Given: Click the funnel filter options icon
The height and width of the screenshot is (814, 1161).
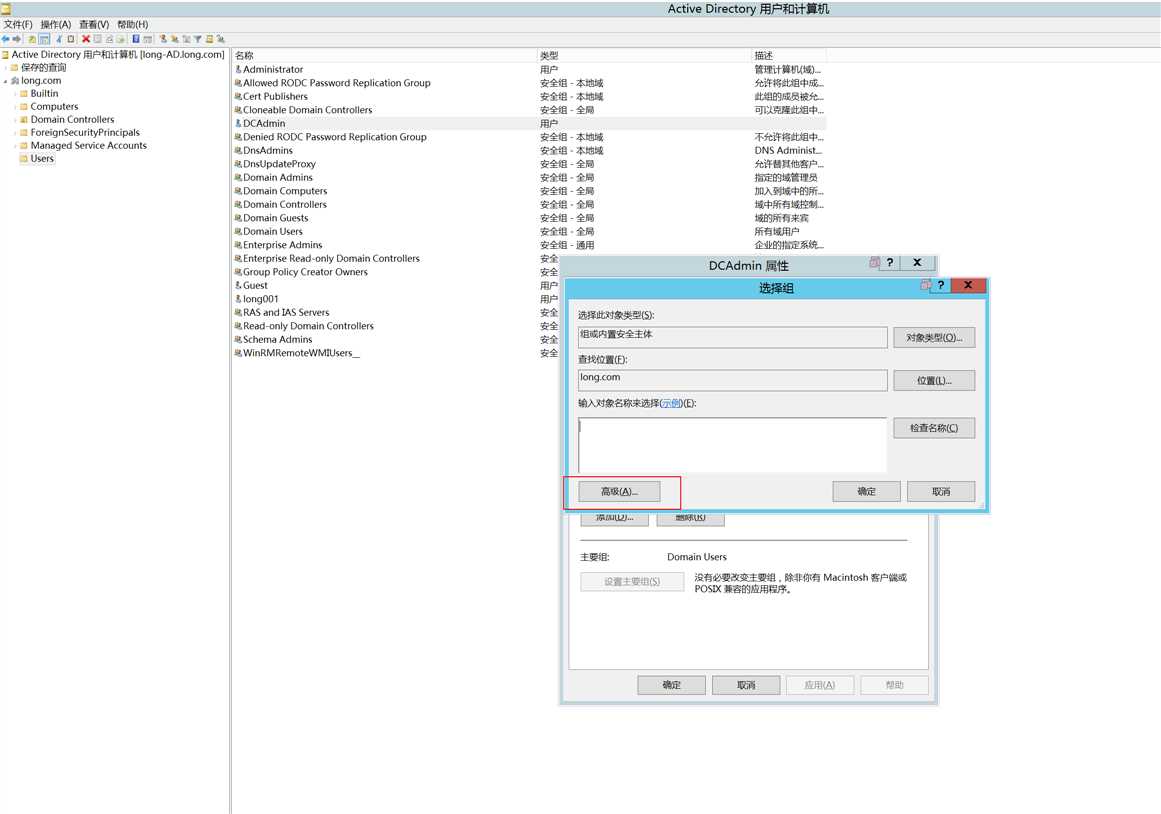Looking at the screenshot, I should pos(198,39).
